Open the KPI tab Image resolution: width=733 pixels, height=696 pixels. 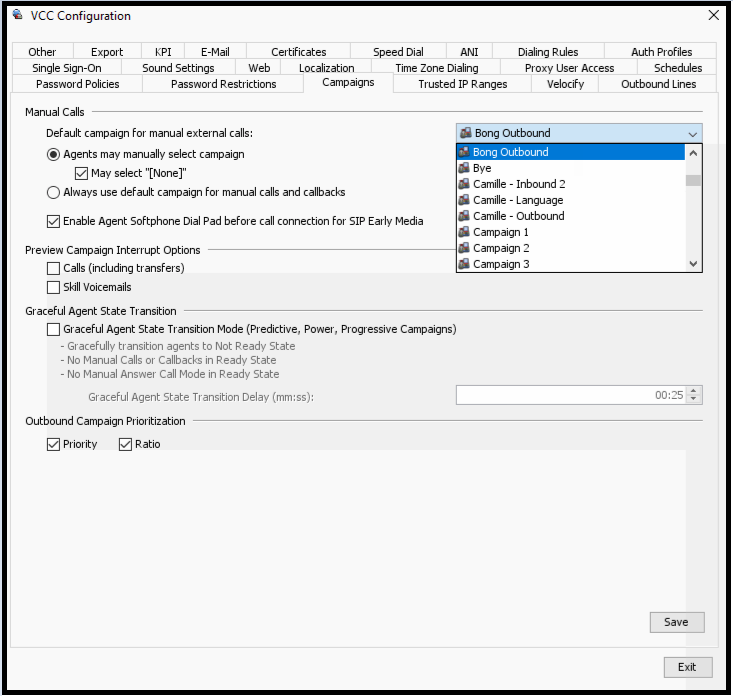coord(163,51)
